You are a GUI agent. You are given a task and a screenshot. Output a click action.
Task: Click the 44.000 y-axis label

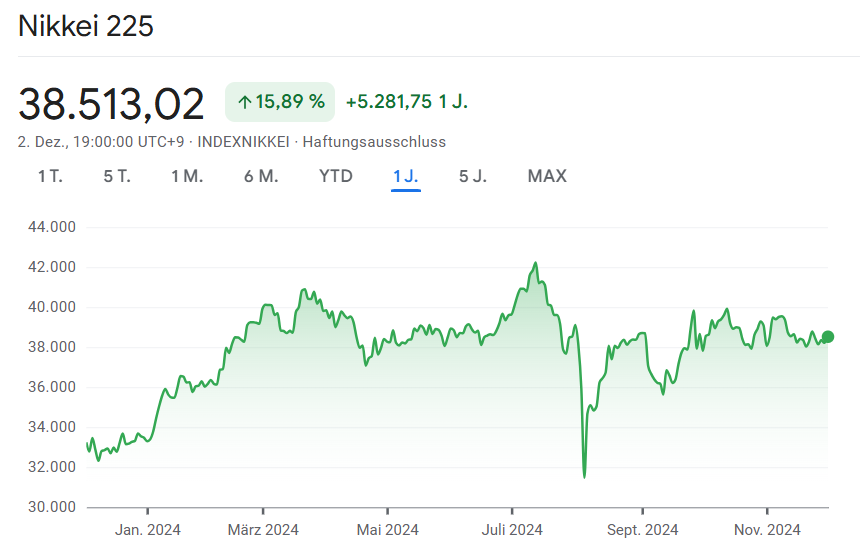point(52,227)
